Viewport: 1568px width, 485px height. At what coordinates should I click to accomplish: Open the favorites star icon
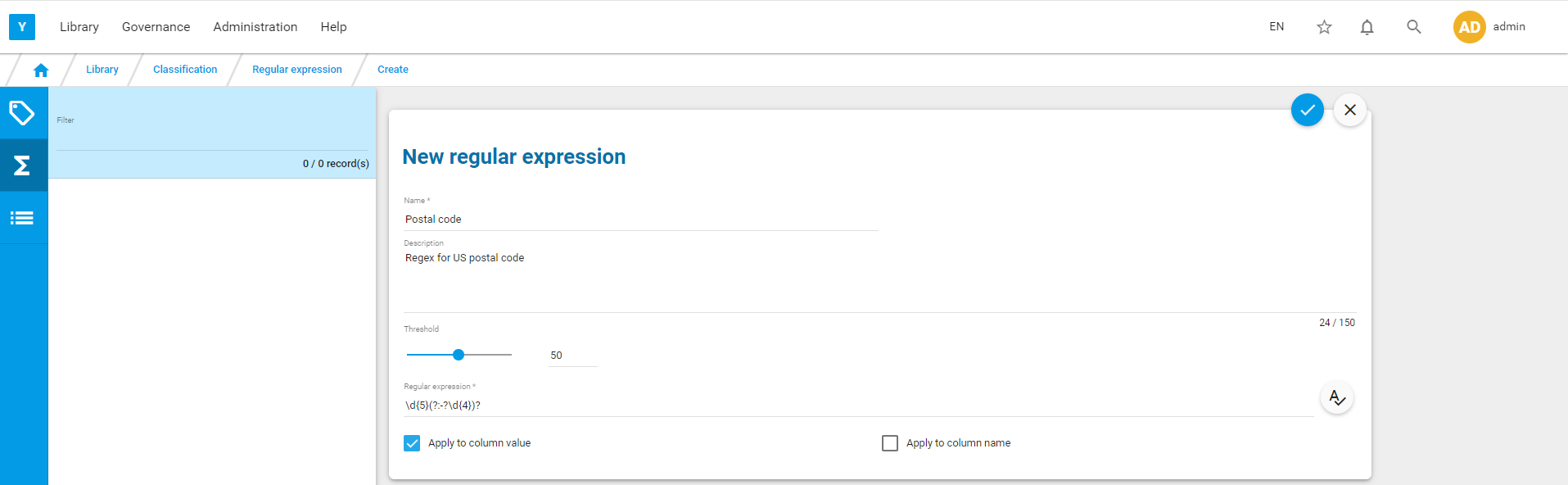(x=1324, y=27)
